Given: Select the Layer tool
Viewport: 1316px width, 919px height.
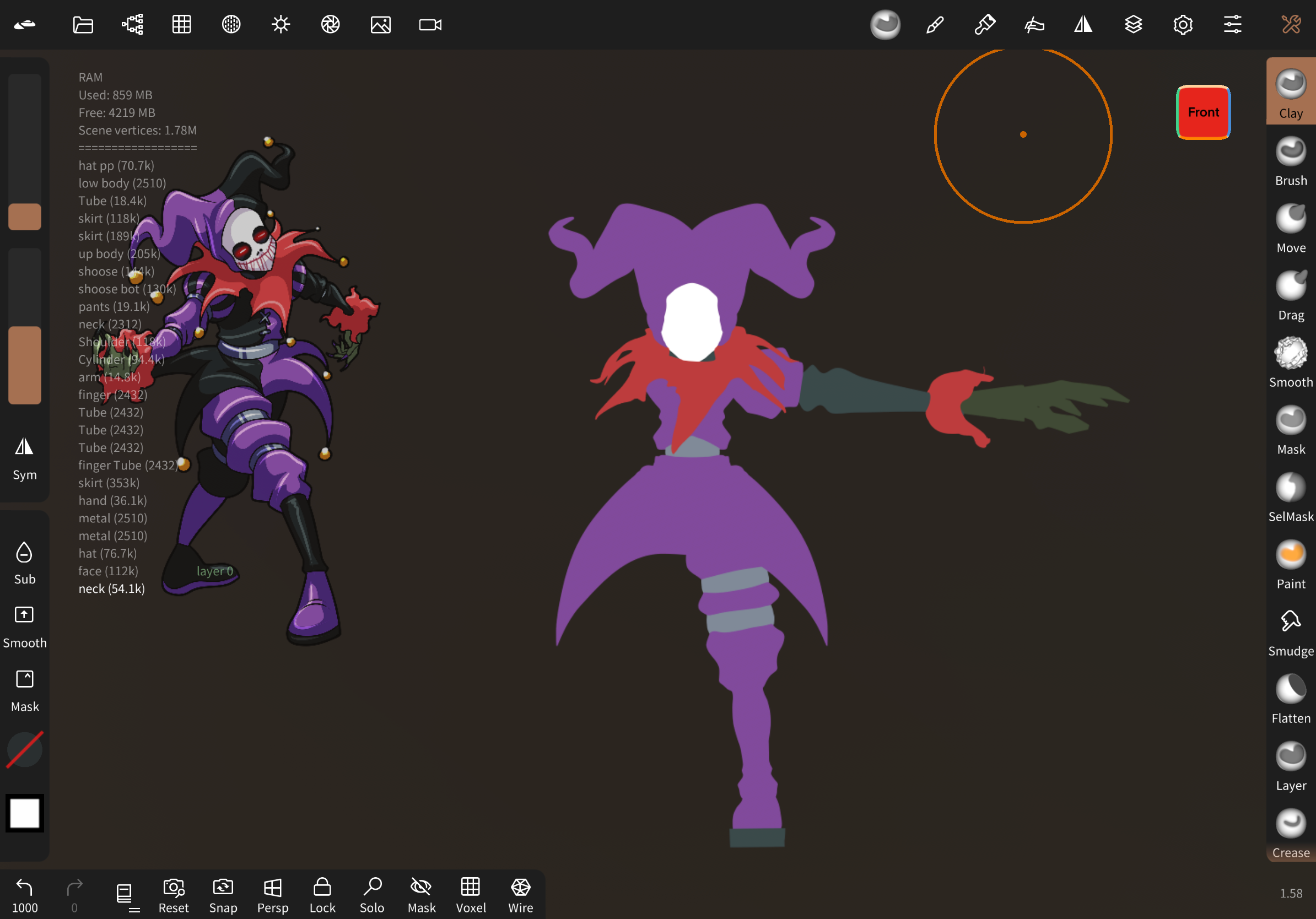Looking at the screenshot, I should coord(1291,765).
